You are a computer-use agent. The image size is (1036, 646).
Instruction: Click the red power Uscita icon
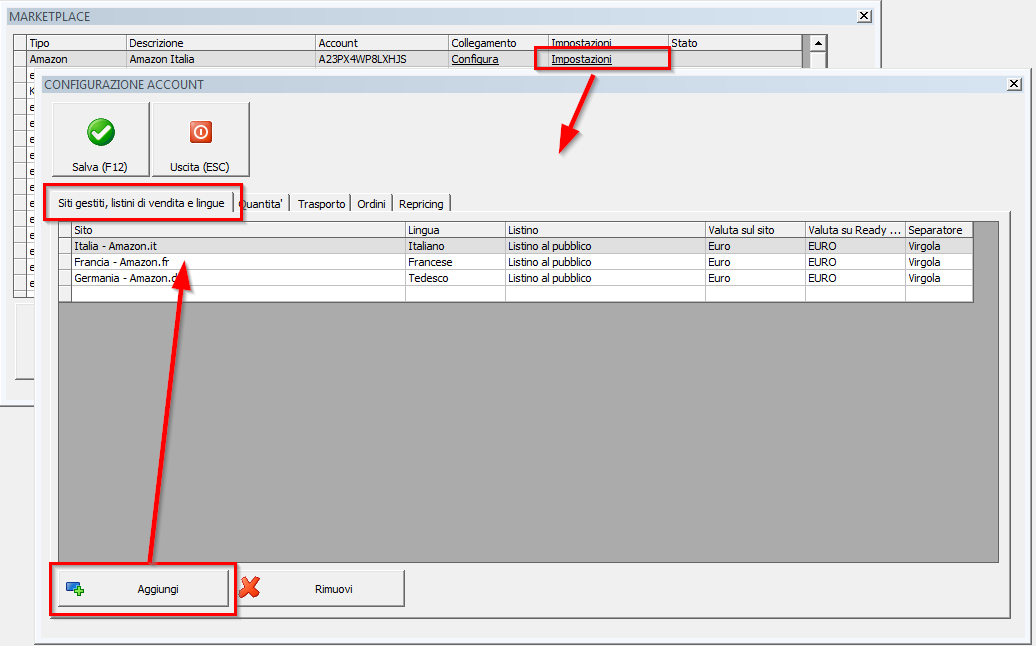pyautogui.click(x=200, y=131)
